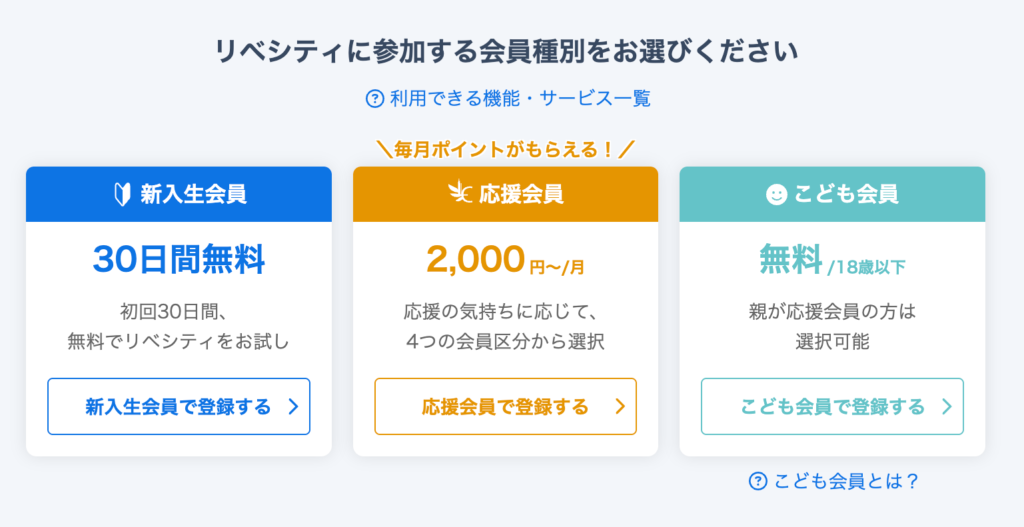The width and height of the screenshot is (1024, 527).
Task: Click the 30日間無料 price text
Action: (x=178, y=260)
